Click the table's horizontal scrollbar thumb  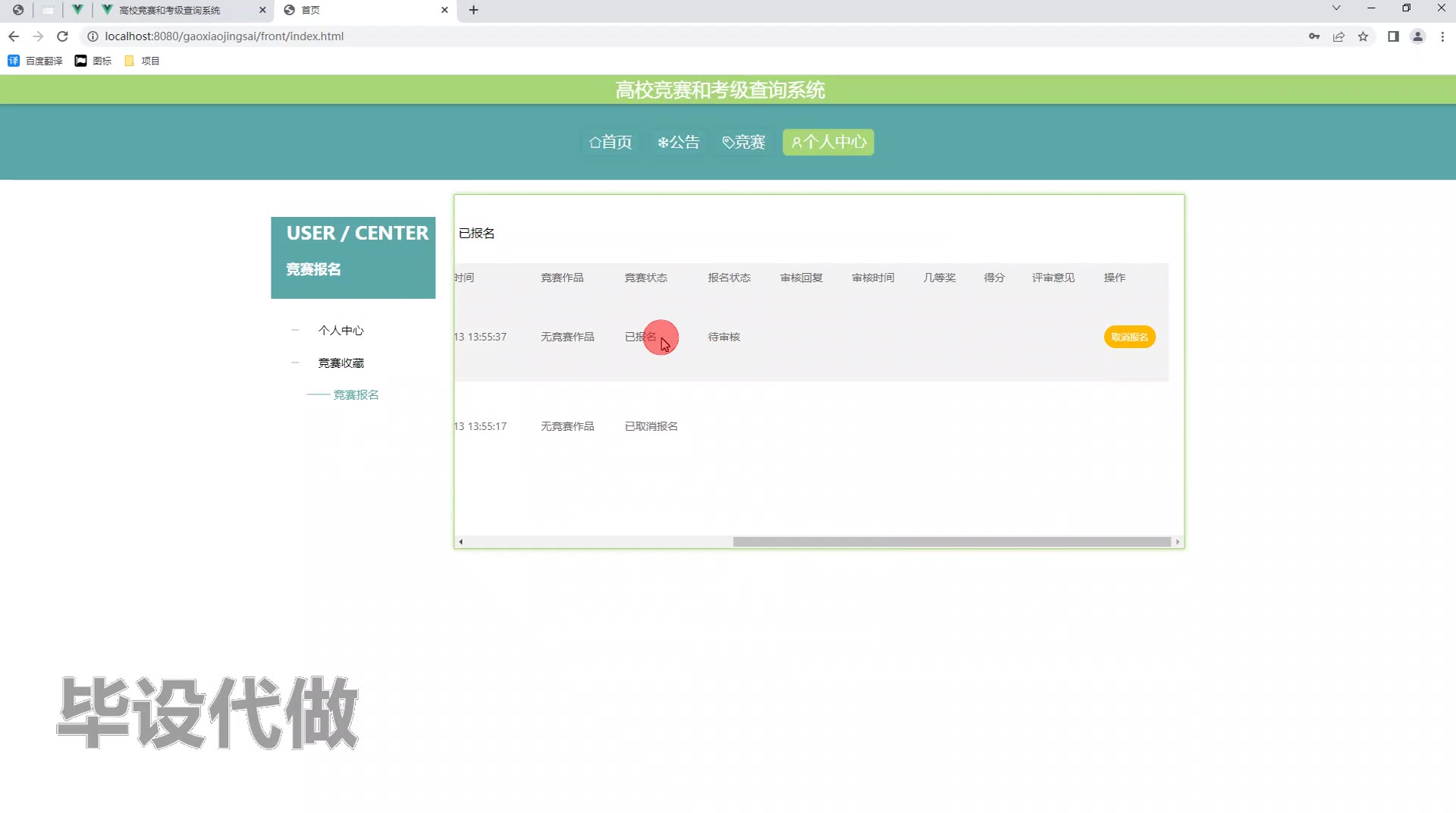pos(952,541)
